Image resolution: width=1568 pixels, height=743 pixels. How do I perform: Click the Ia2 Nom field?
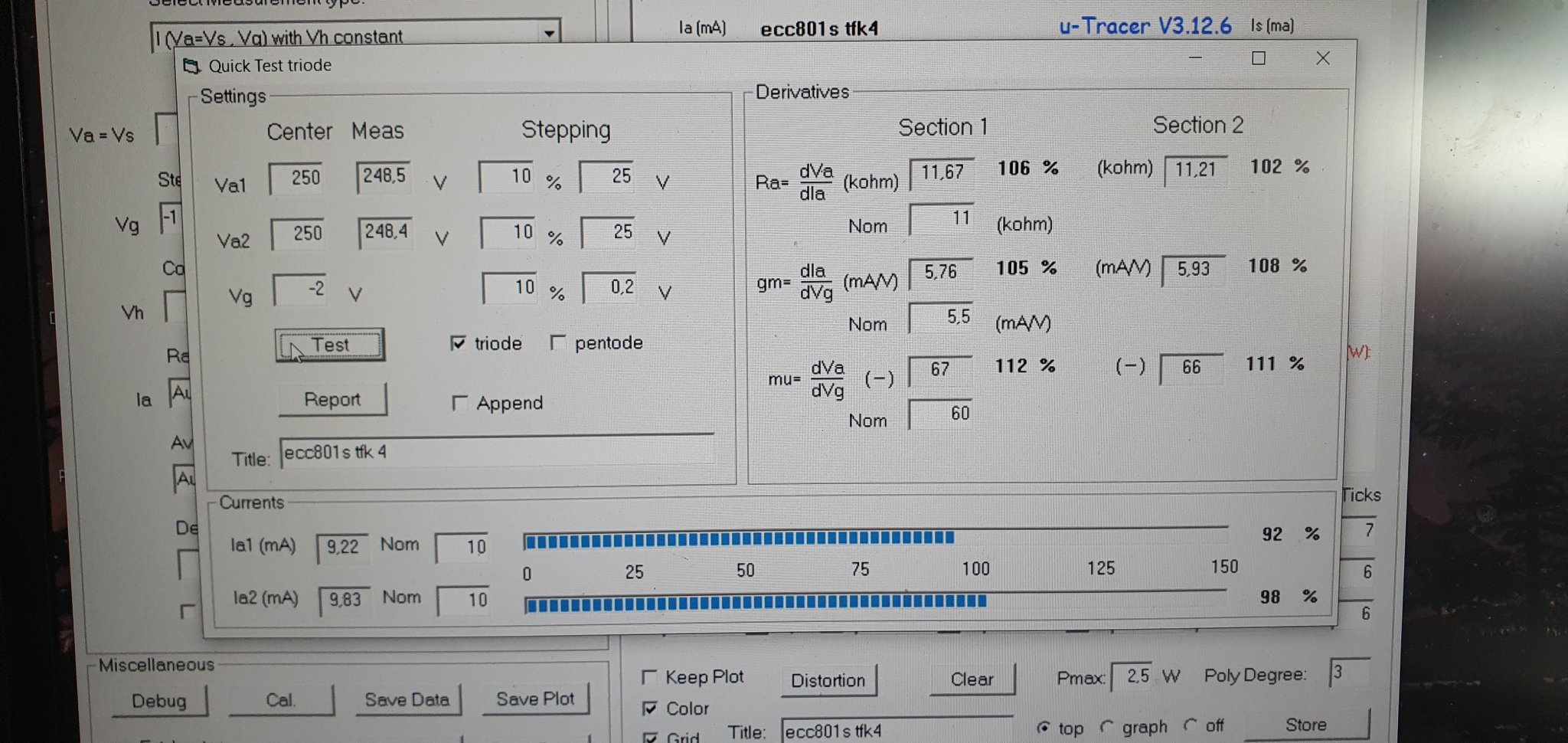[x=463, y=600]
